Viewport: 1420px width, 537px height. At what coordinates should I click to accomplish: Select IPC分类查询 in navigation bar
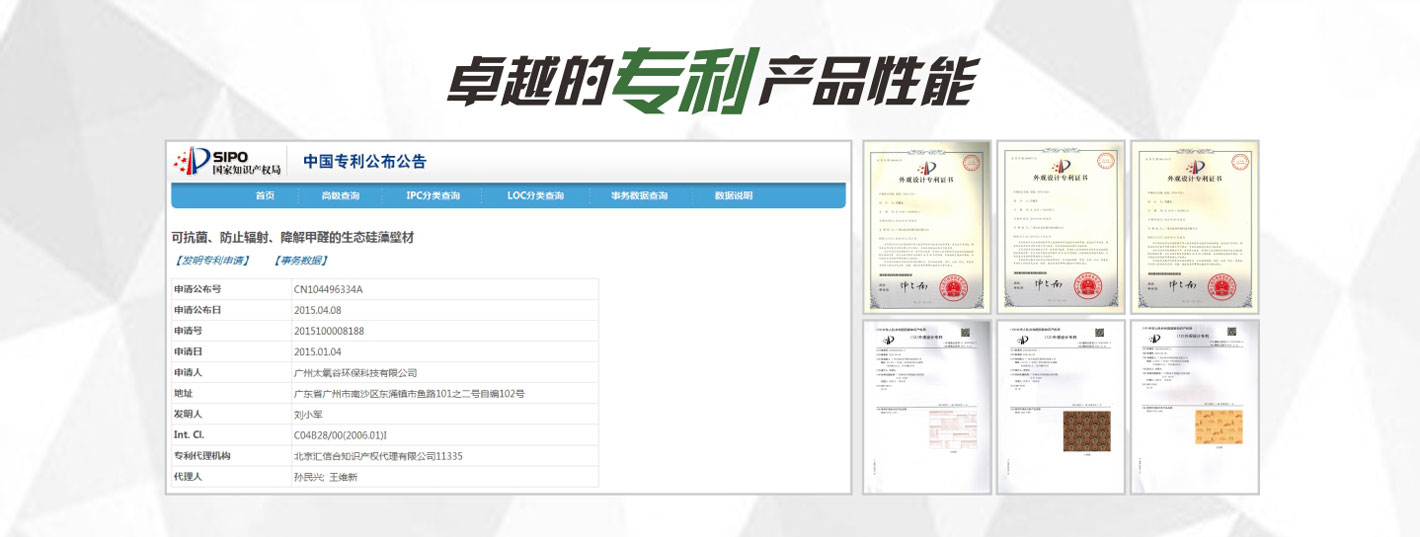point(433,196)
